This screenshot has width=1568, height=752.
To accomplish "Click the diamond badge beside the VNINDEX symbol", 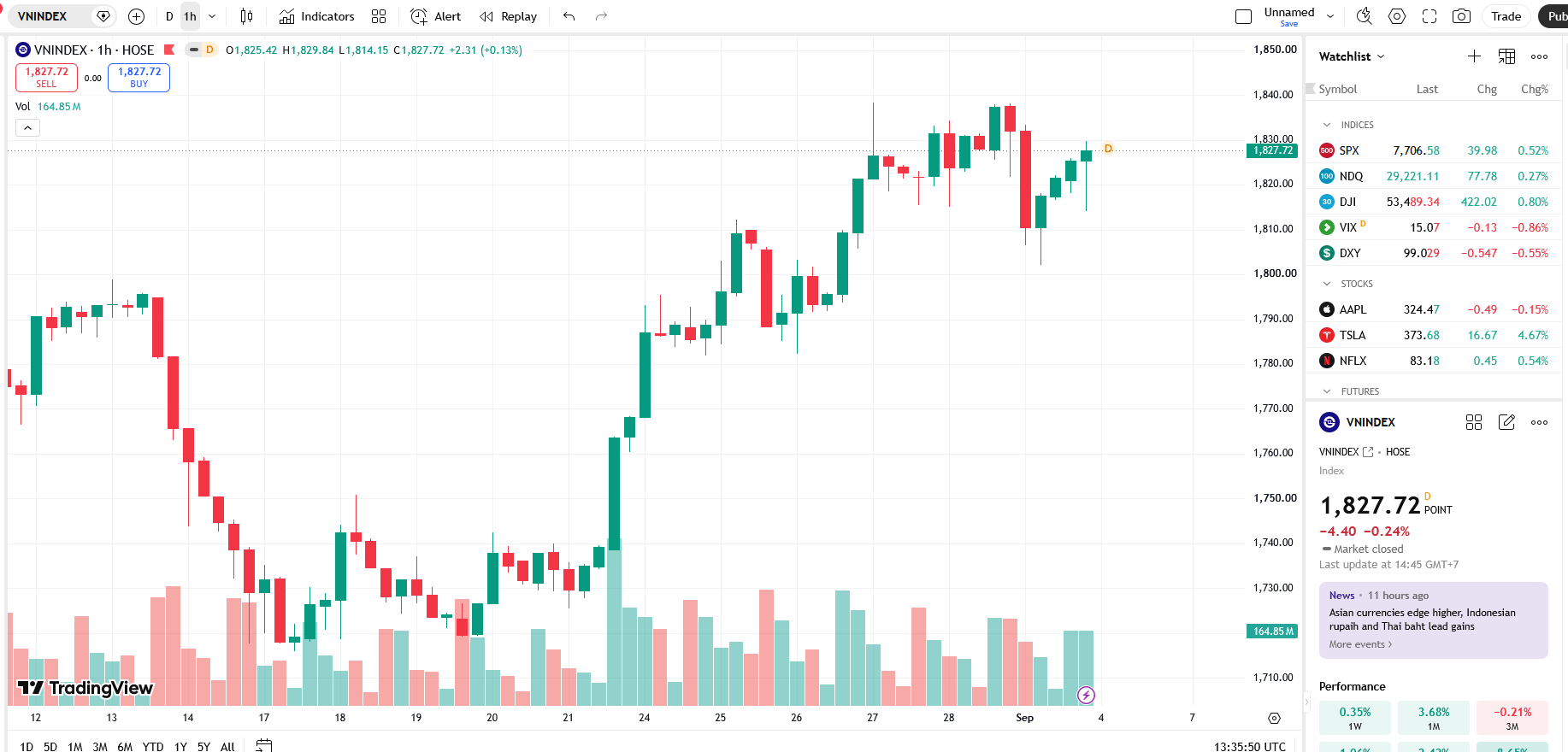I will pyautogui.click(x=103, y=16).
